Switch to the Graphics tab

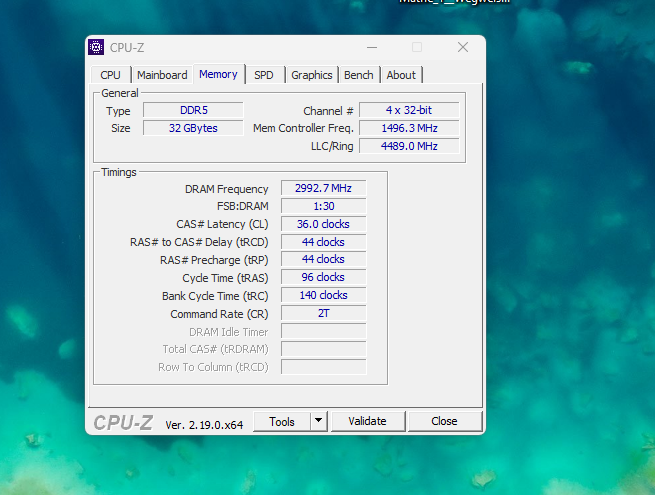pyautogui.click(x=312, y=75)
